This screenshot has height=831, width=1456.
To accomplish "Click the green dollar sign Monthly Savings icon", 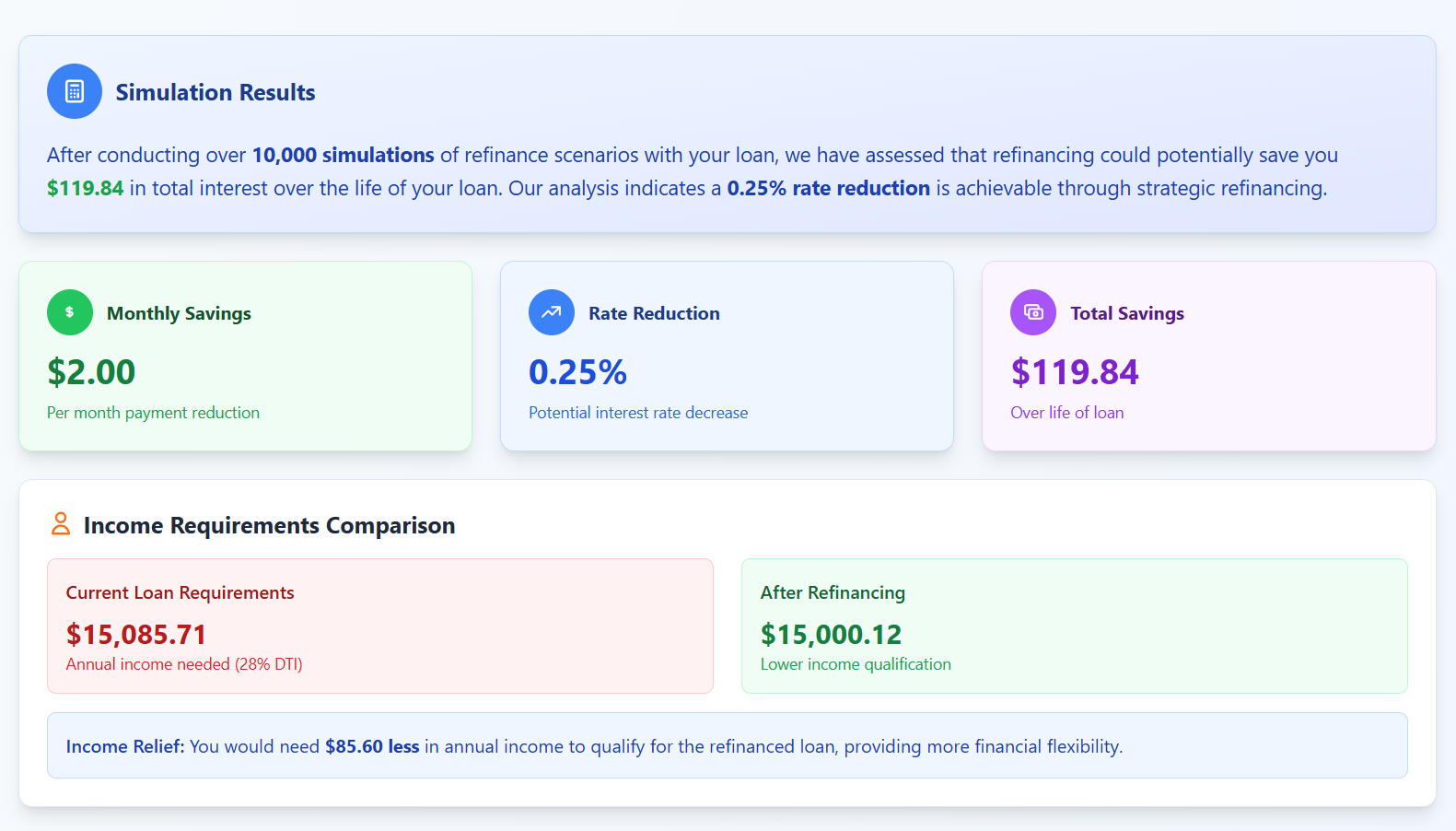I will pyautogui.click(x=70, y=312).
